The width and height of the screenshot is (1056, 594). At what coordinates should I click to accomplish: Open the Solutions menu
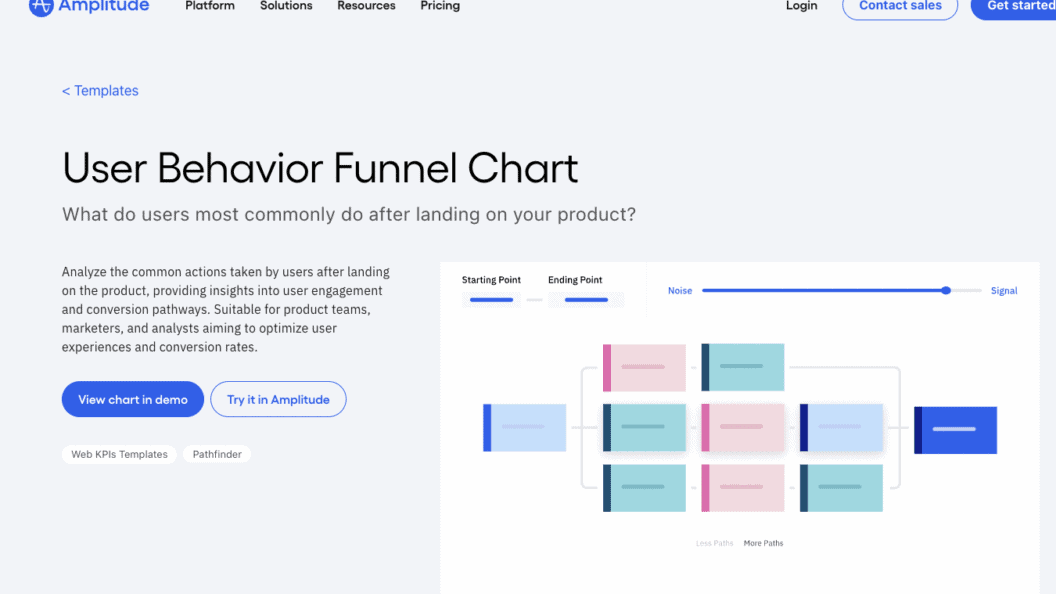(x=286, y=6)
